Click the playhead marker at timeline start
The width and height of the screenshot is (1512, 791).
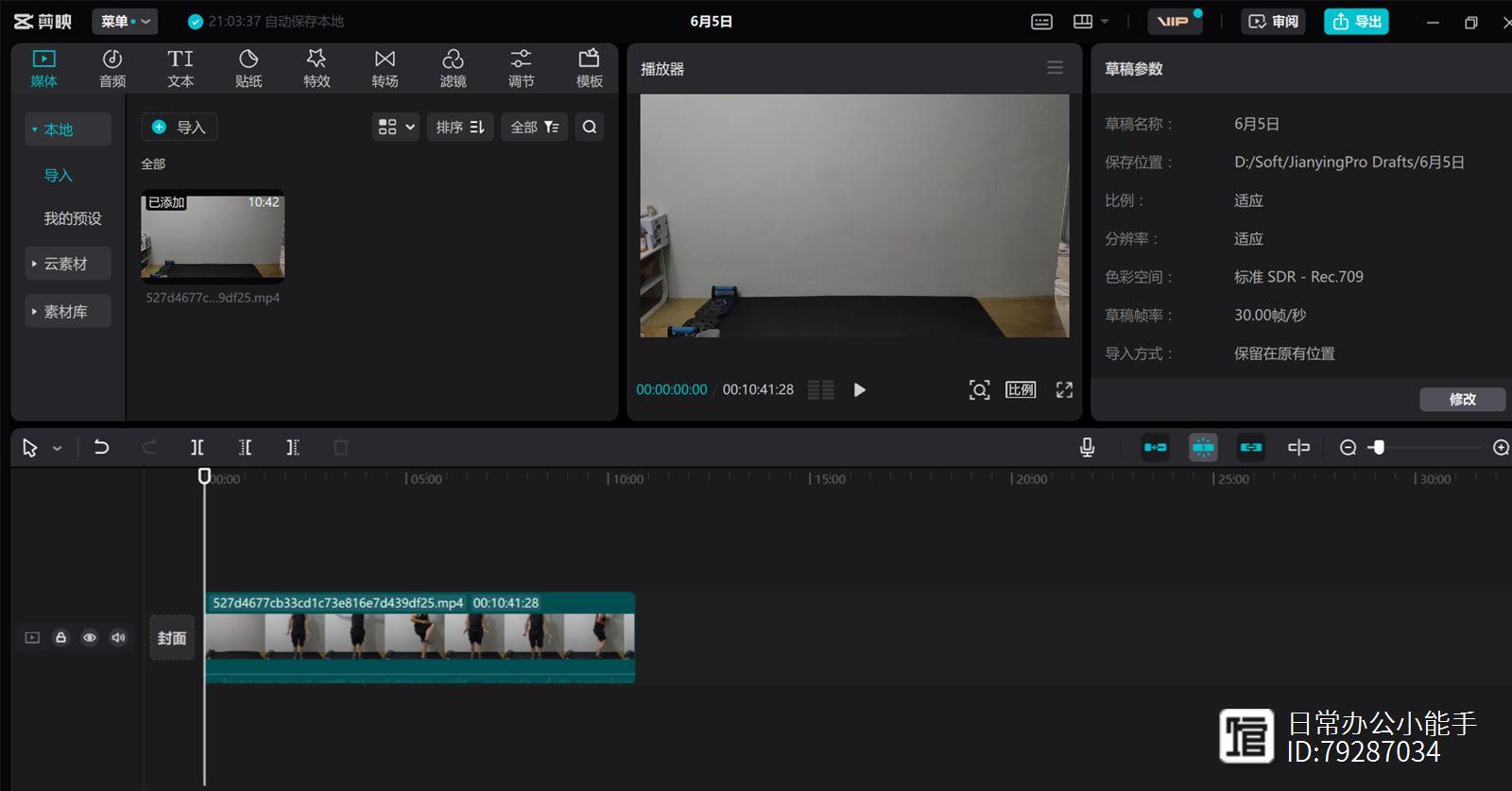(204, 475)
